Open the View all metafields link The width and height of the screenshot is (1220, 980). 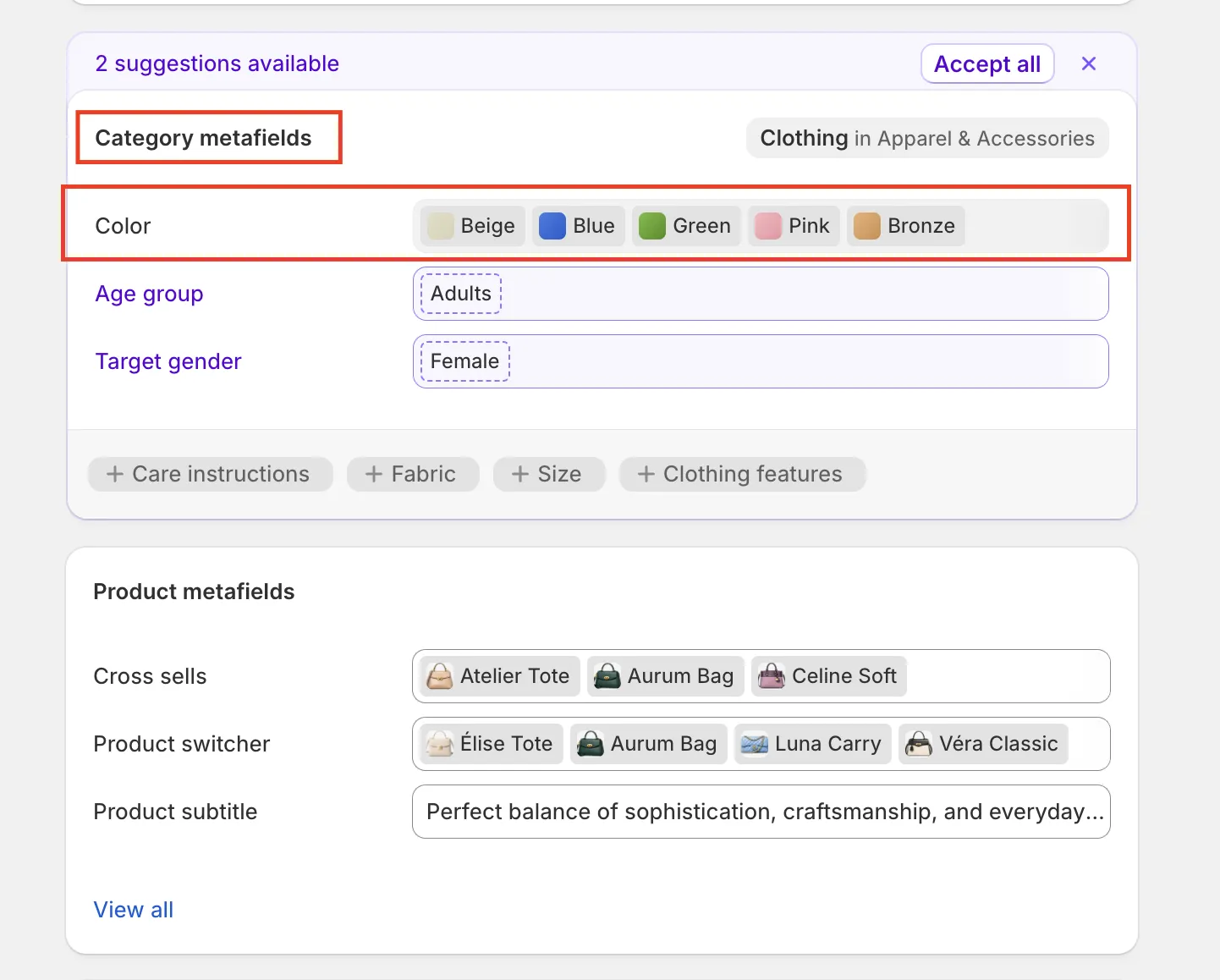[x=133, y=910]
